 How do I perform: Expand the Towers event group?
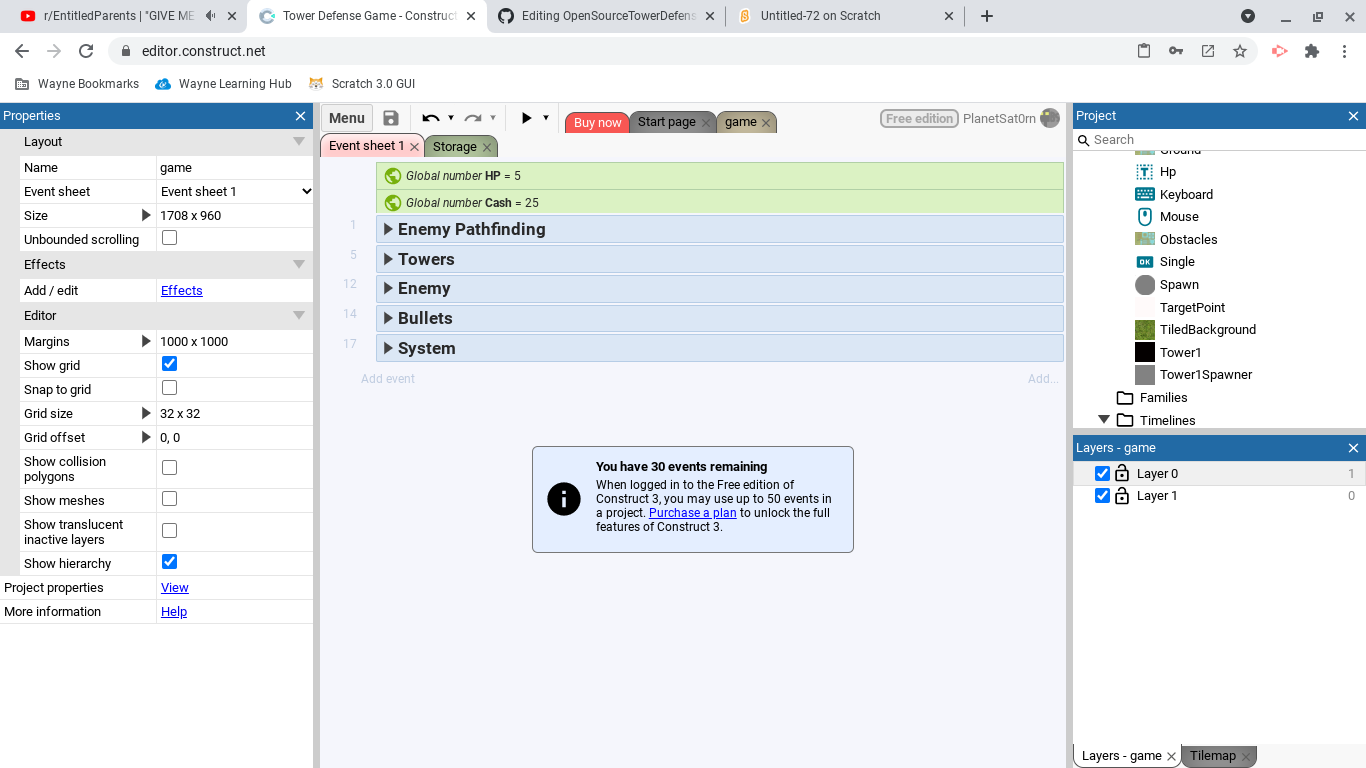(389, 259)
